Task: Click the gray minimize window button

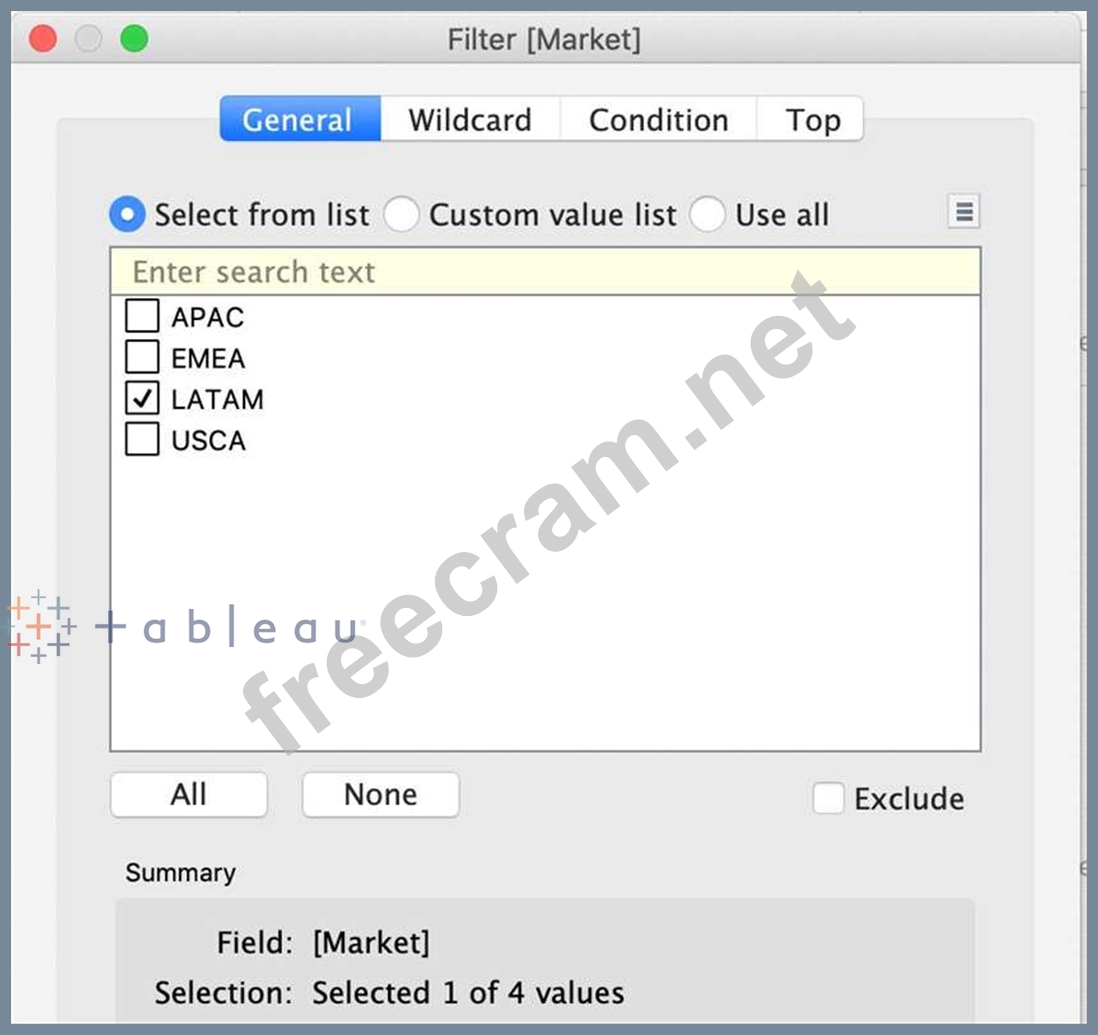Action: pyautogui.click(x=89, y=39)
